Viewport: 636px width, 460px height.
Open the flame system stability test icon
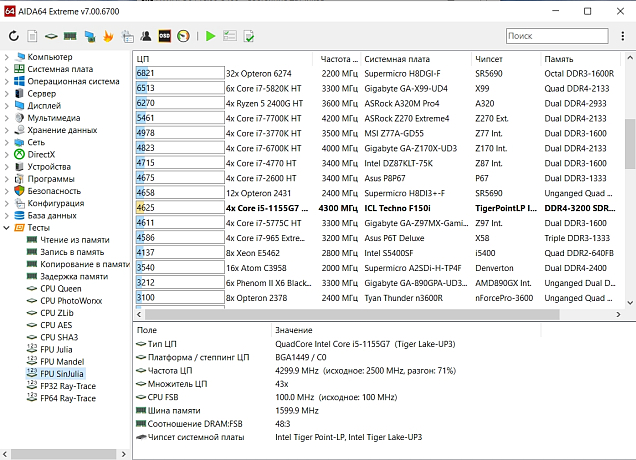point(108,36)
